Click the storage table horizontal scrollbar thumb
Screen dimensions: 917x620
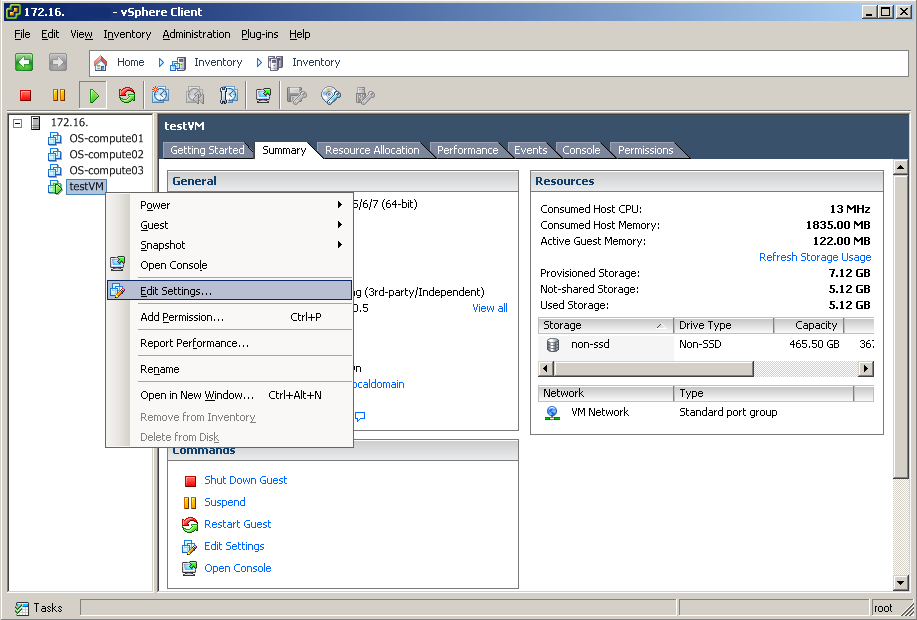(653, 369)
